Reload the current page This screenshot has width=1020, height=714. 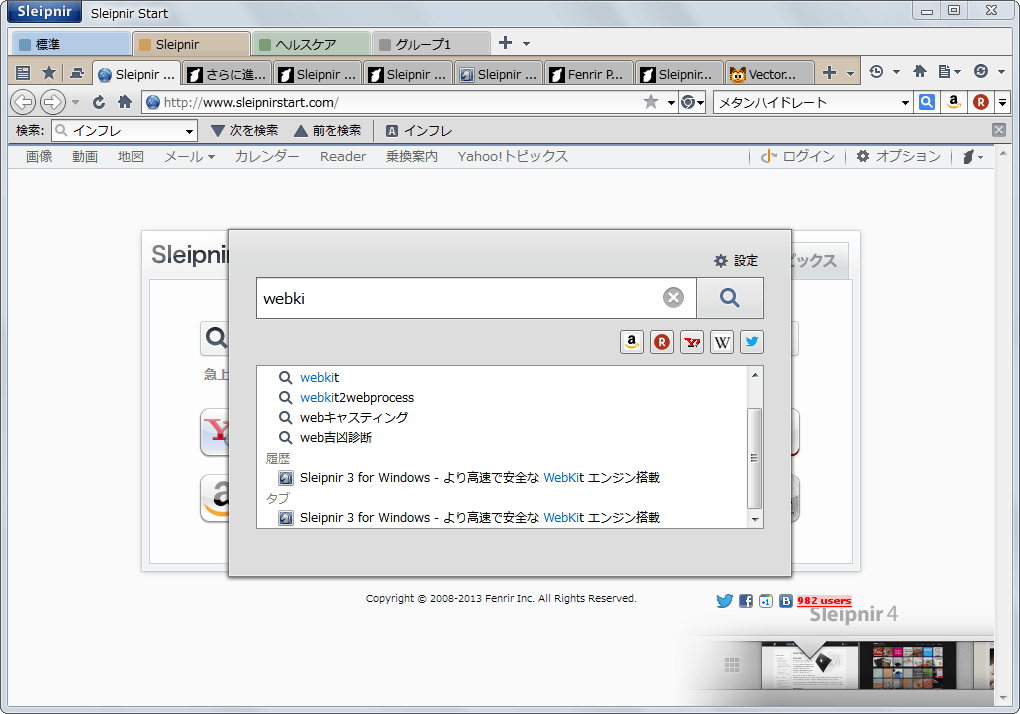coord(99,102)
